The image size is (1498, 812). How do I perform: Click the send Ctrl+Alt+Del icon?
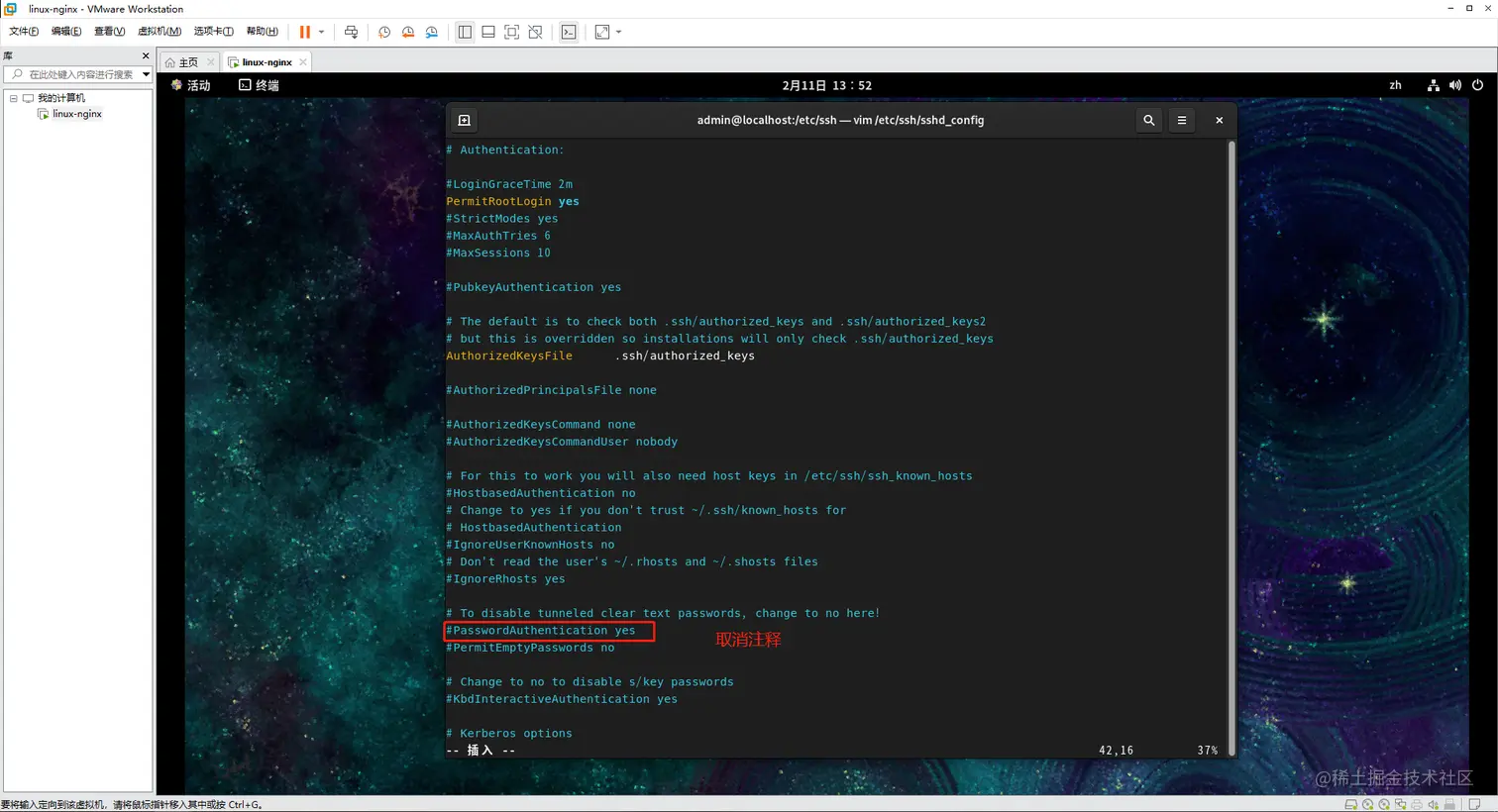point(351,32)
